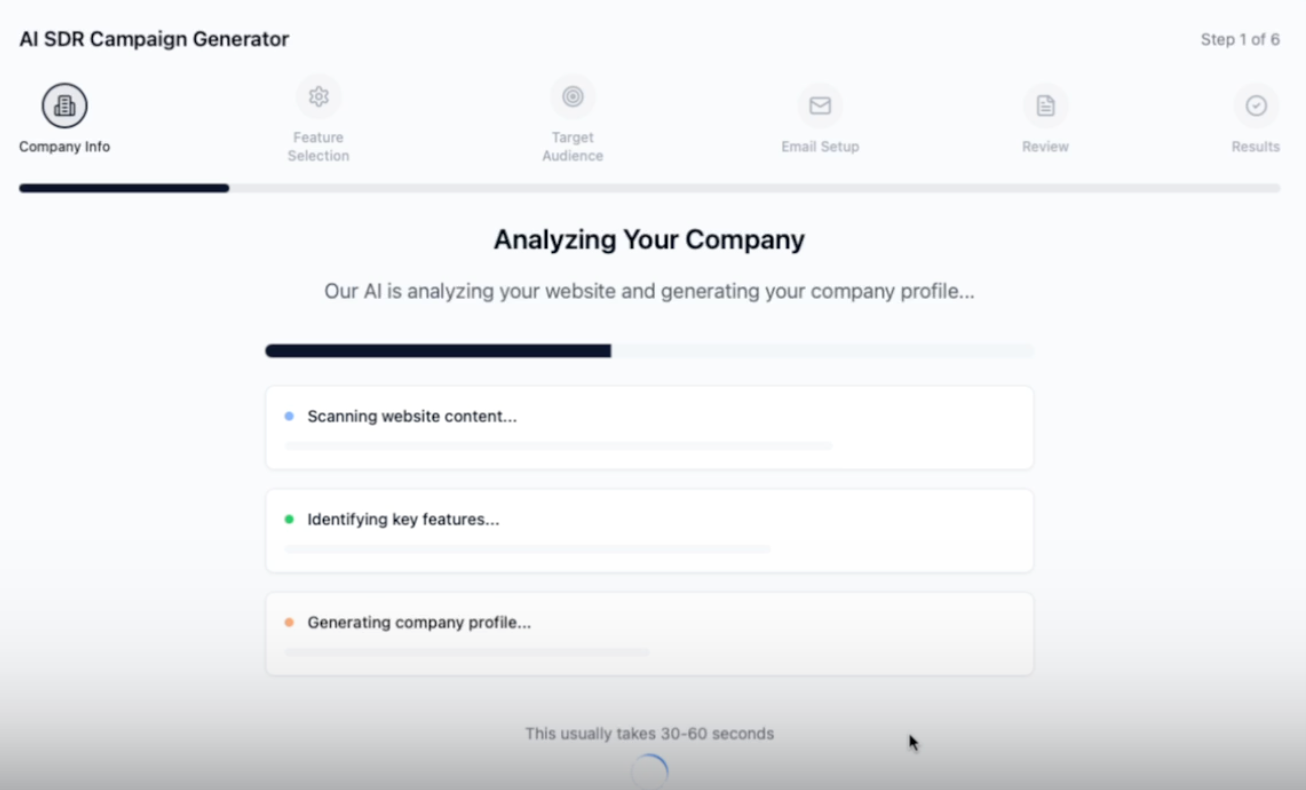Select the Company Info step label
The height and width of the screenshot is (790, 1306).
pyautogui.click(x=64, y=147)
